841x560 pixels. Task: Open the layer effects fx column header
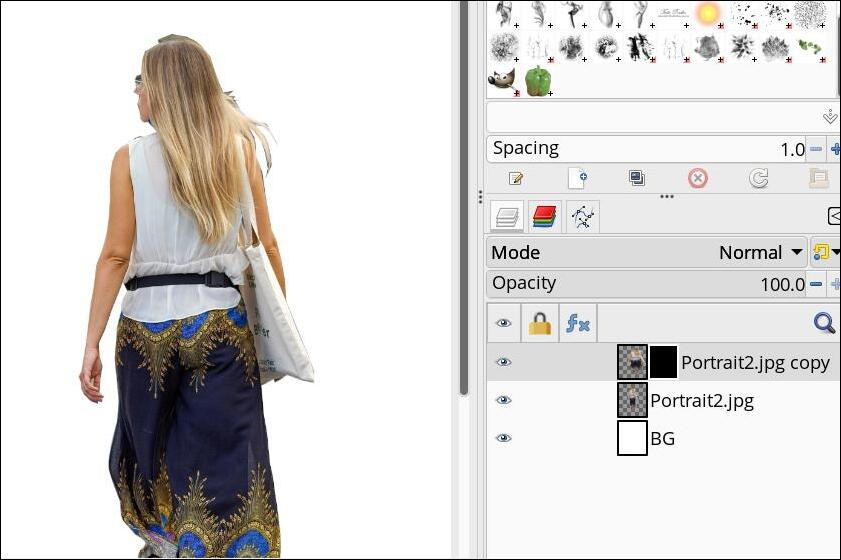[577, 323]
